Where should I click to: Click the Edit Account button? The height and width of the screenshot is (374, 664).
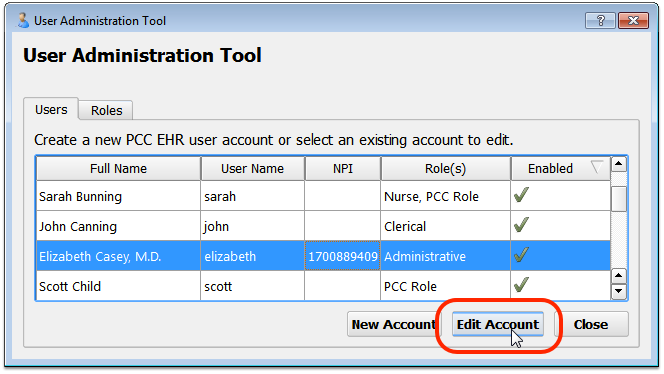498,324
